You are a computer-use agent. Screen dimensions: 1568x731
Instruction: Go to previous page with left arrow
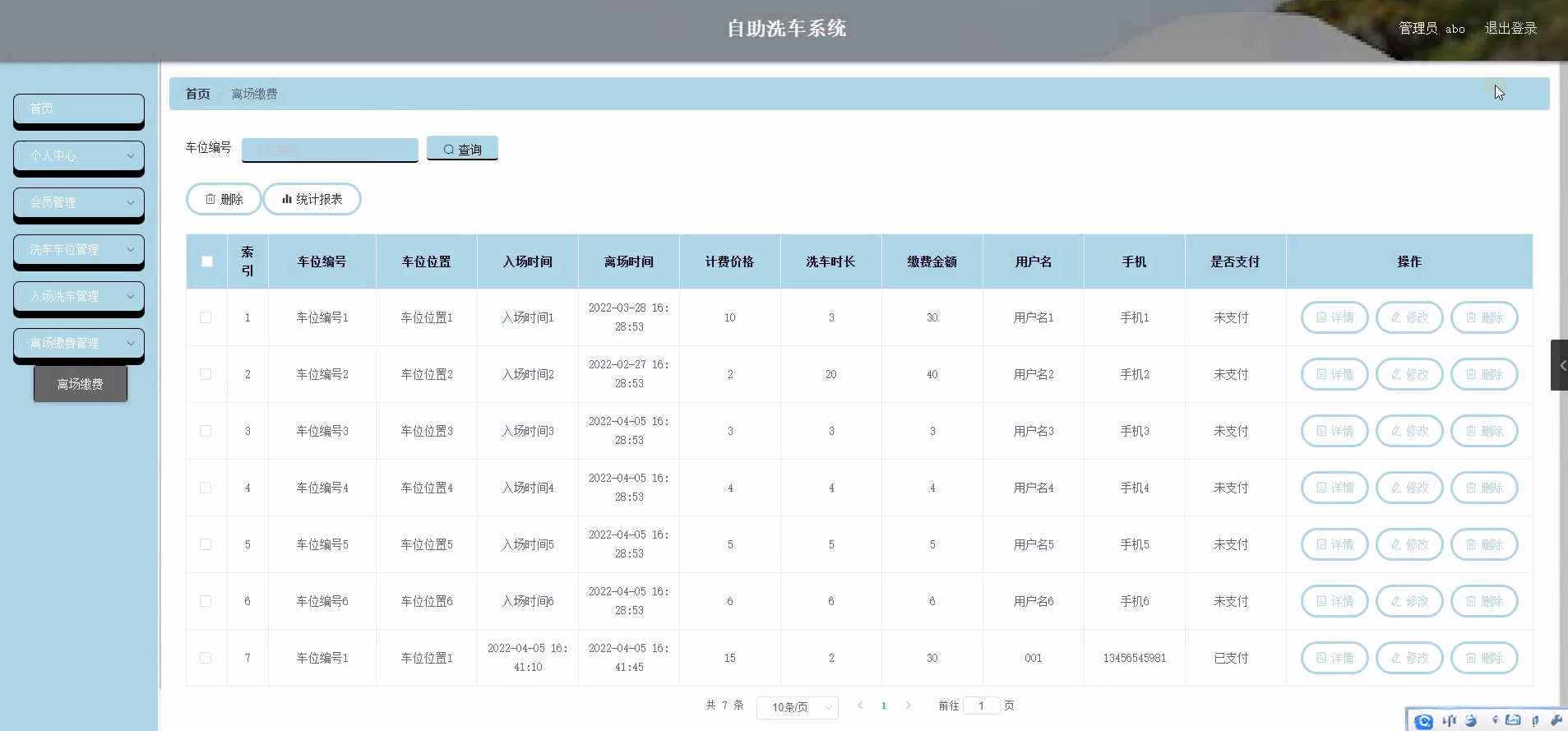pos(860,706)
